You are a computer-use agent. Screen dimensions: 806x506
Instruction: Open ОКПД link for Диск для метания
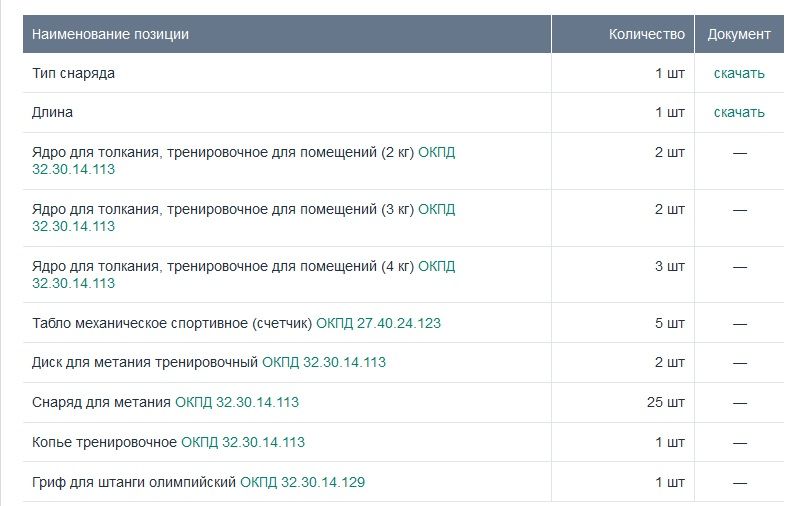pos(323,363)
